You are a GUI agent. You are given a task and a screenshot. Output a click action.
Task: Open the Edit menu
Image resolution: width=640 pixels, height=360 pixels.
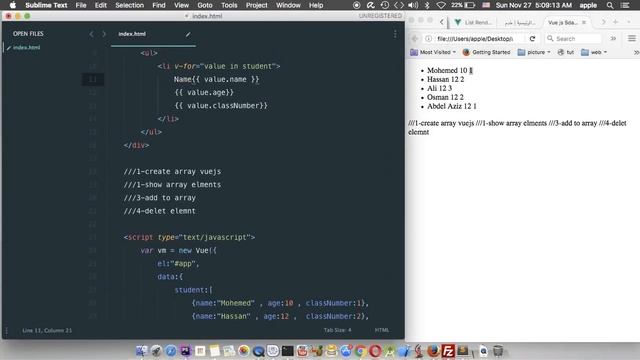[100, 5]
